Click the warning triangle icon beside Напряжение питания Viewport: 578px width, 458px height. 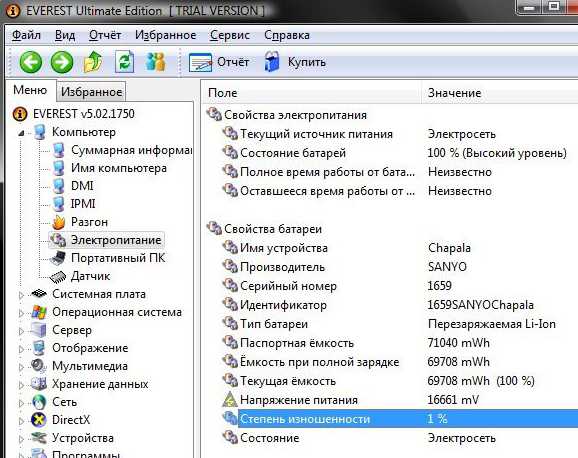230,399
